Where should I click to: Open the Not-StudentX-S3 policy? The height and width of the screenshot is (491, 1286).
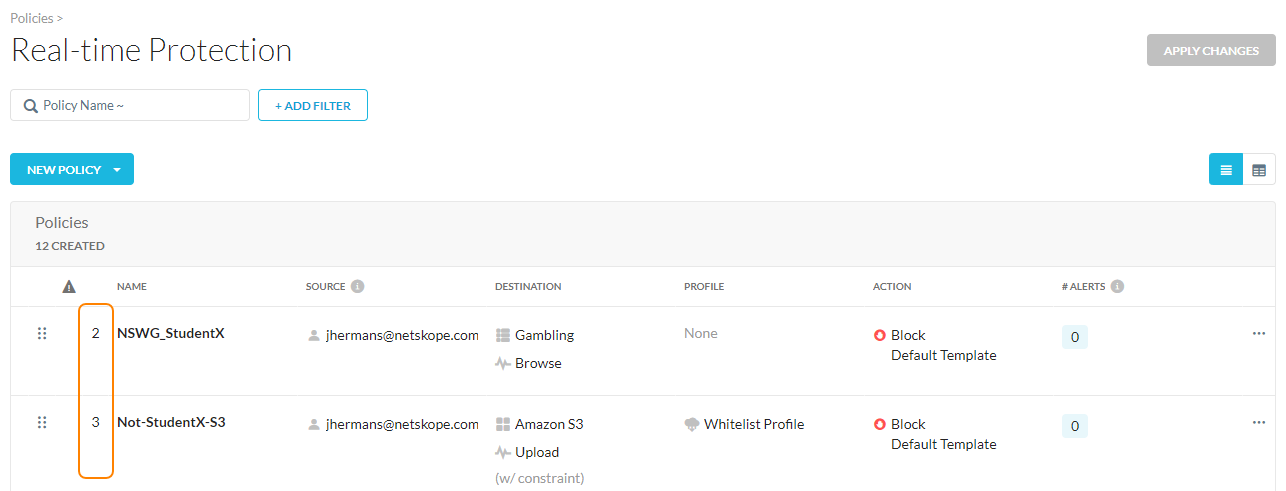pyautogui.click(x=171, y=422)
